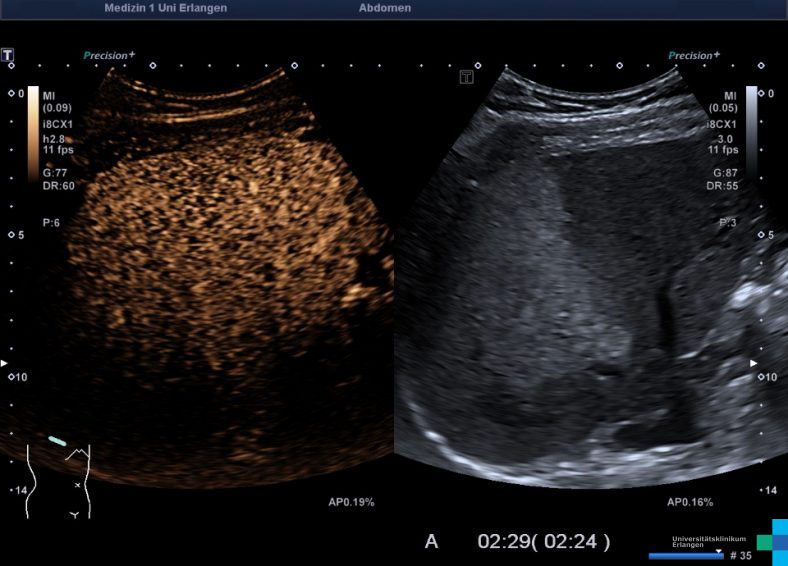Image resolution: width=788 pixels, height=566 pixels.
Task: Click the grey T marker above grayscale image
Action: click(x=466, y=77)
